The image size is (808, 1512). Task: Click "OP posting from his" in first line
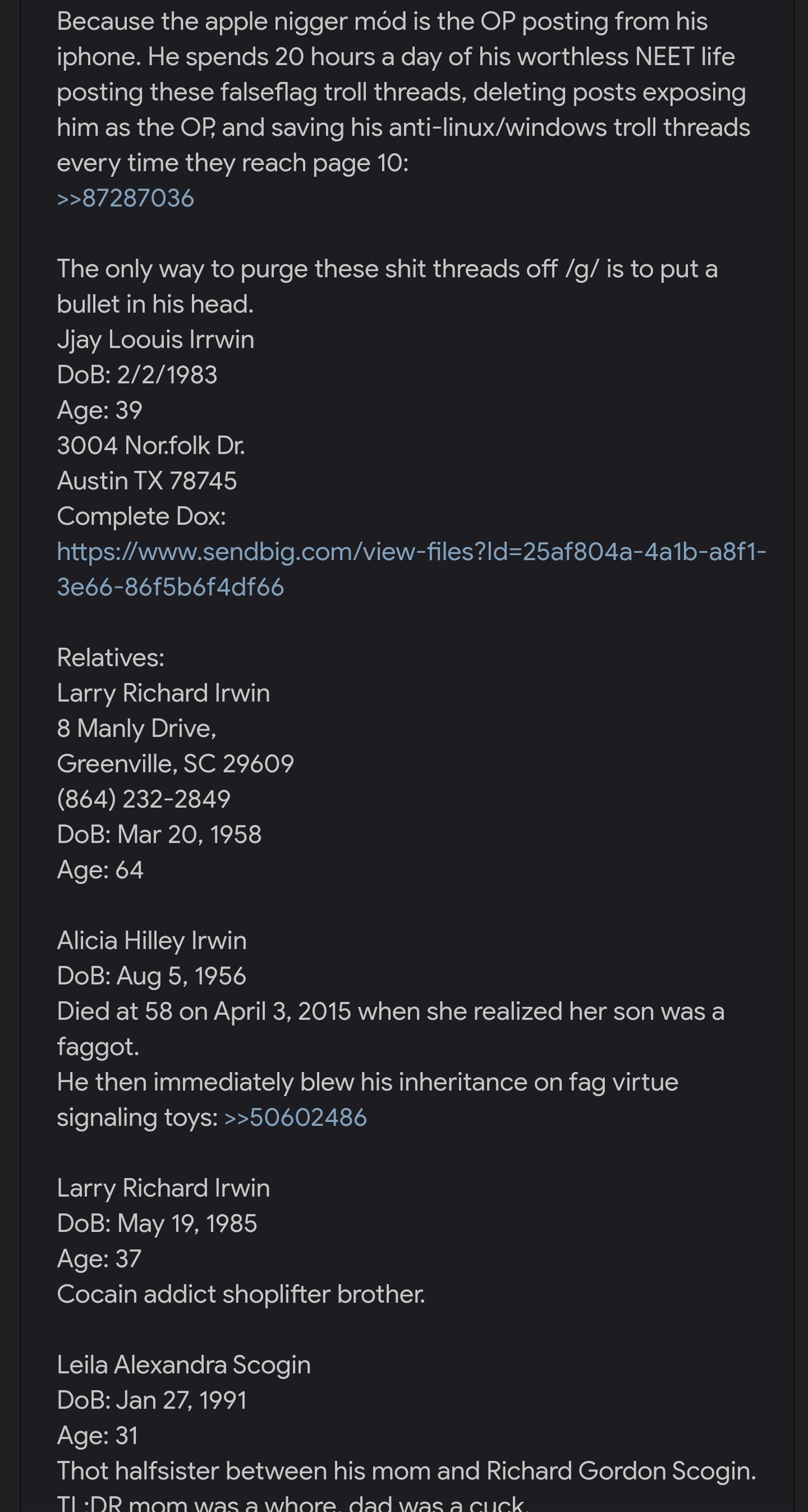click(x=594, y=22)
